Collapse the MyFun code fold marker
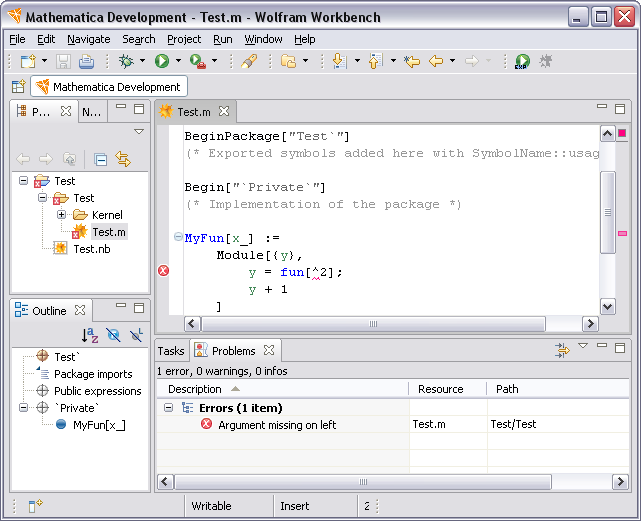The width and height of the screenshot is (641, 521). 178,236
